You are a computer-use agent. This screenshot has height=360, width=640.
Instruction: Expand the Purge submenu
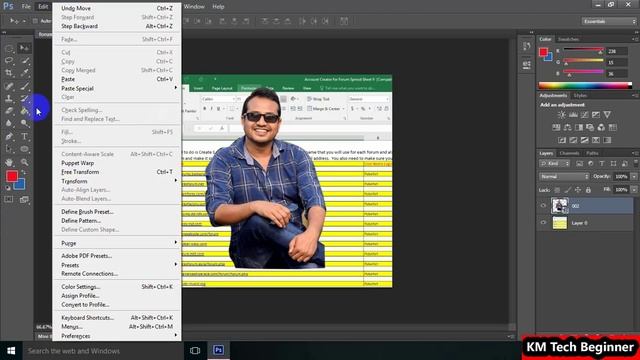[x=117, y=243]
